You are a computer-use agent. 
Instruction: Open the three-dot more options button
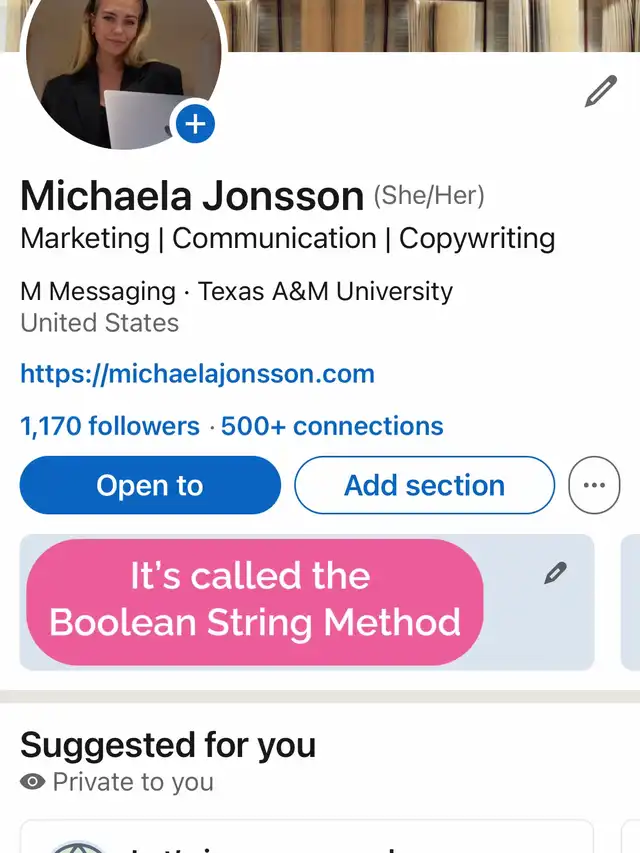tap(594, 485)
